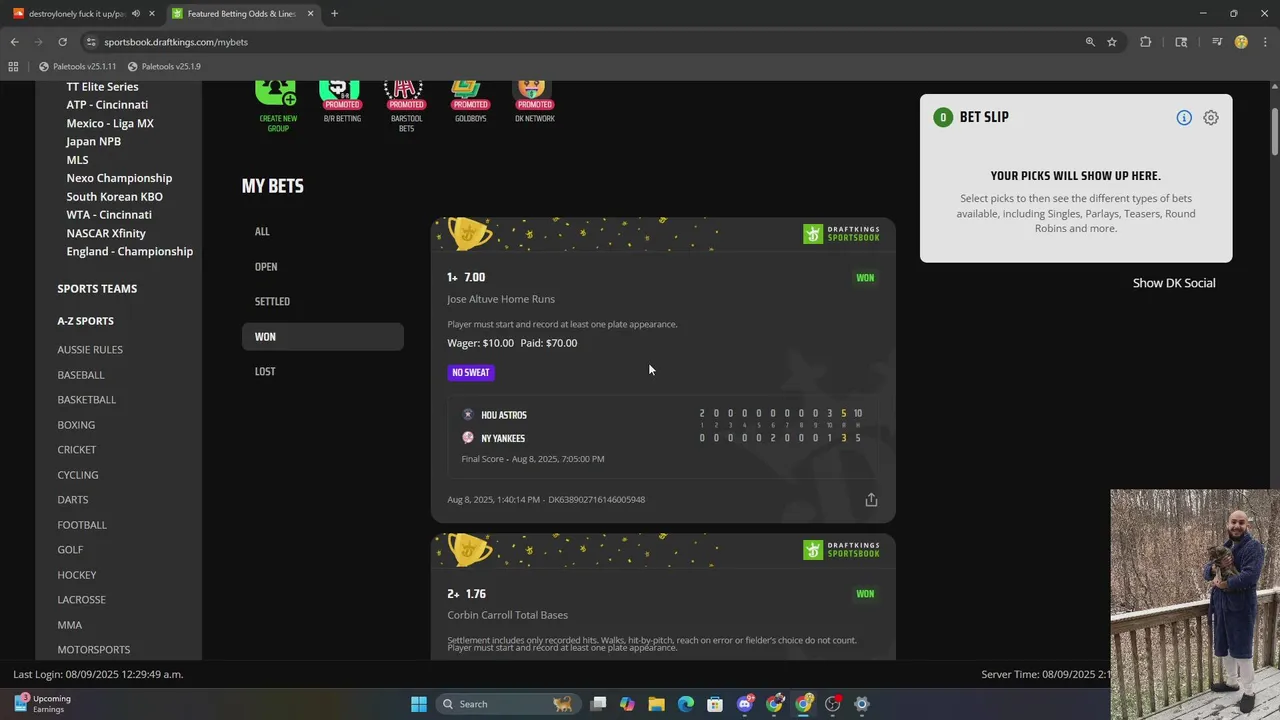
Task: Close the Featured Betting Odds tab
Action: point(310,13)
